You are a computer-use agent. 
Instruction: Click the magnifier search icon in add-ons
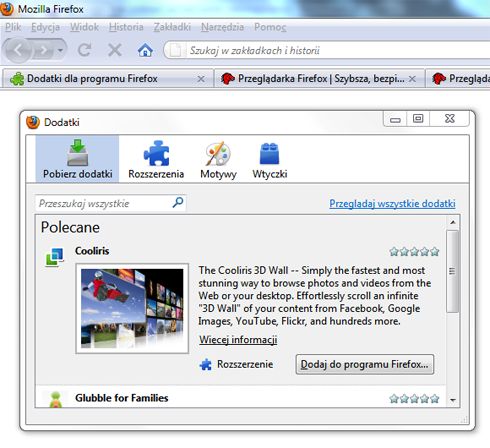pyautogui.click(x=178, y=202)
